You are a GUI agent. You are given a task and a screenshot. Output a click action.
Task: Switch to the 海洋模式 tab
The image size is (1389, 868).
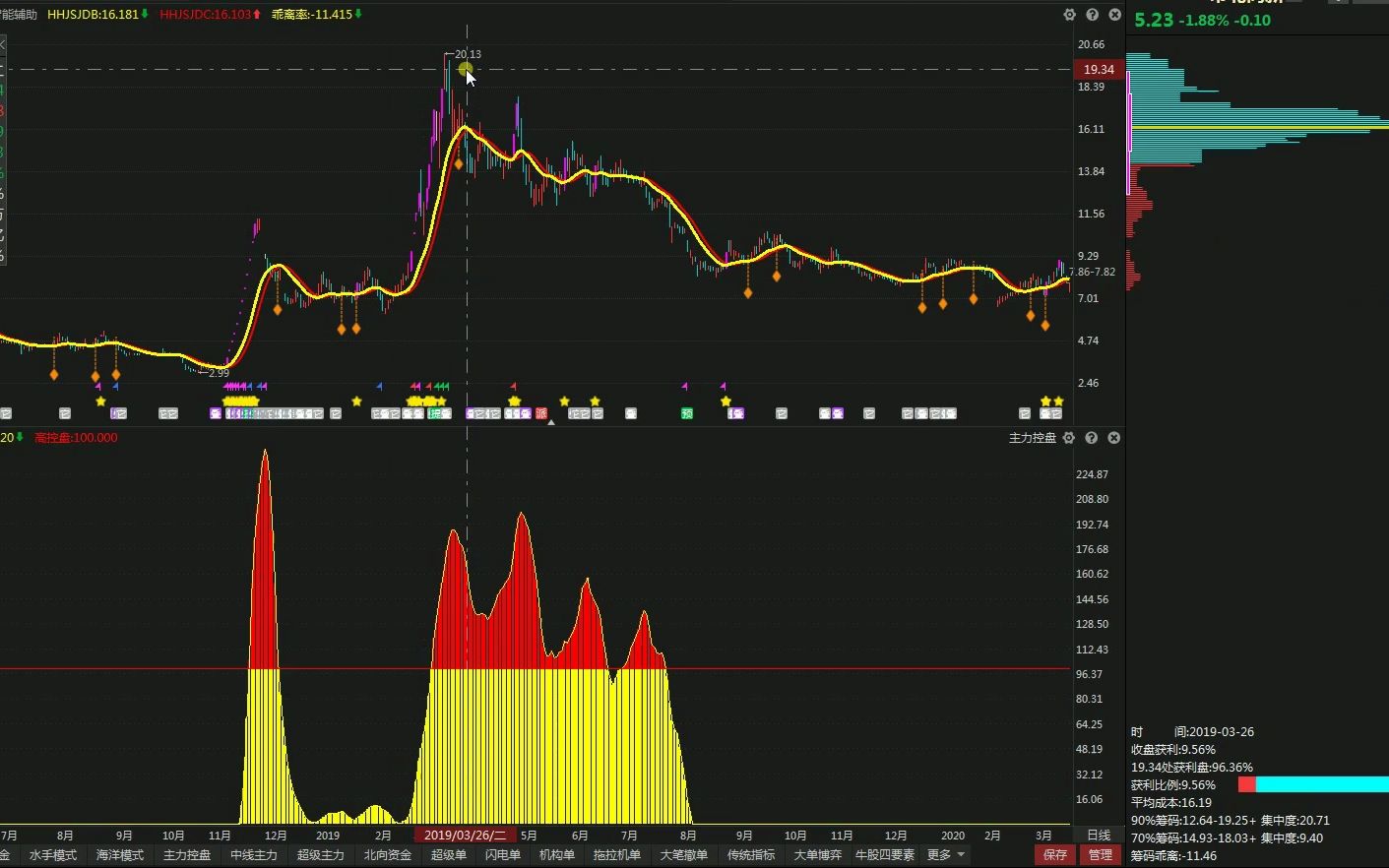click(x=120, y=855)
